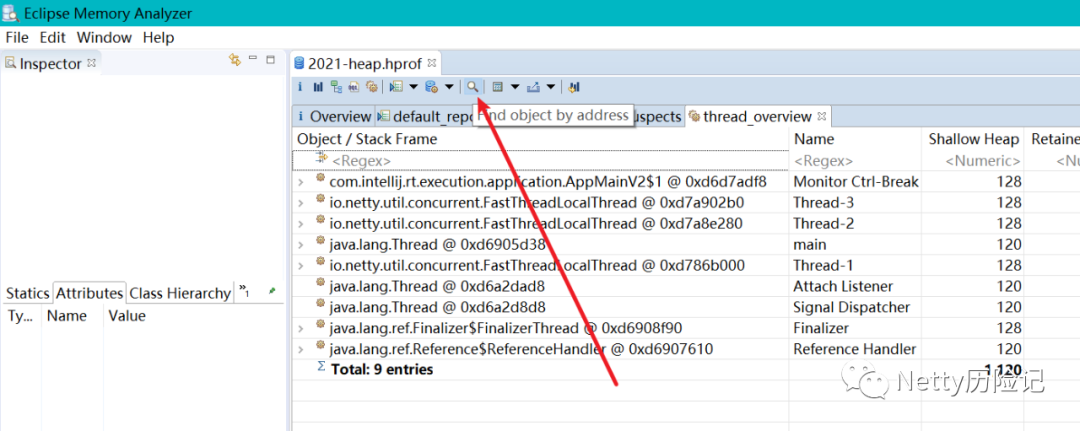Expand the FinalizerThread row
The width and height of the screenshot is (1080, 431).
click(300, 328)
